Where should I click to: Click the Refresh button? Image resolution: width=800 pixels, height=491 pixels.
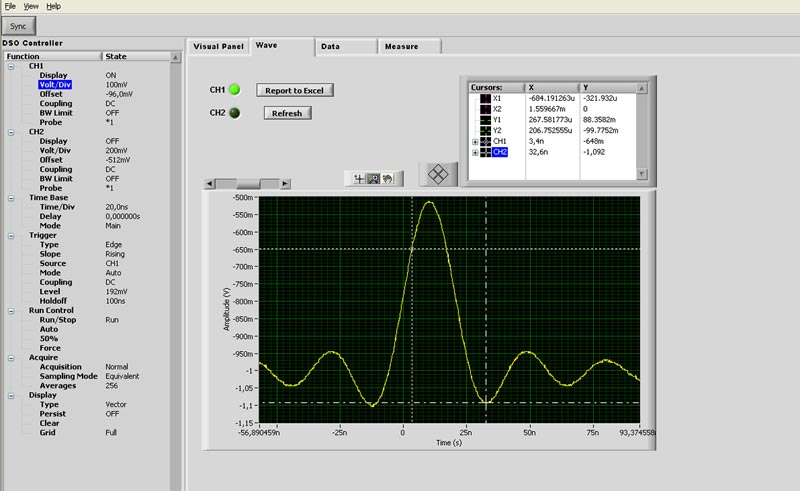coord(287,113)
